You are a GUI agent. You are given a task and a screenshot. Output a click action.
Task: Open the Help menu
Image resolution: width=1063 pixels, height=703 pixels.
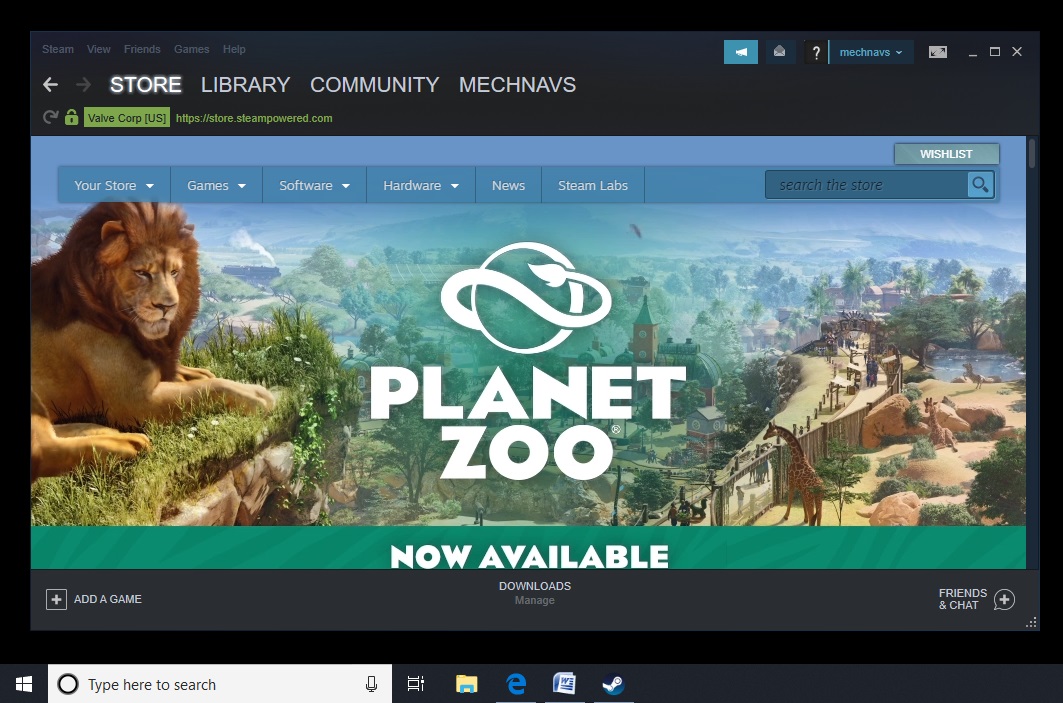tap(234, 49)
